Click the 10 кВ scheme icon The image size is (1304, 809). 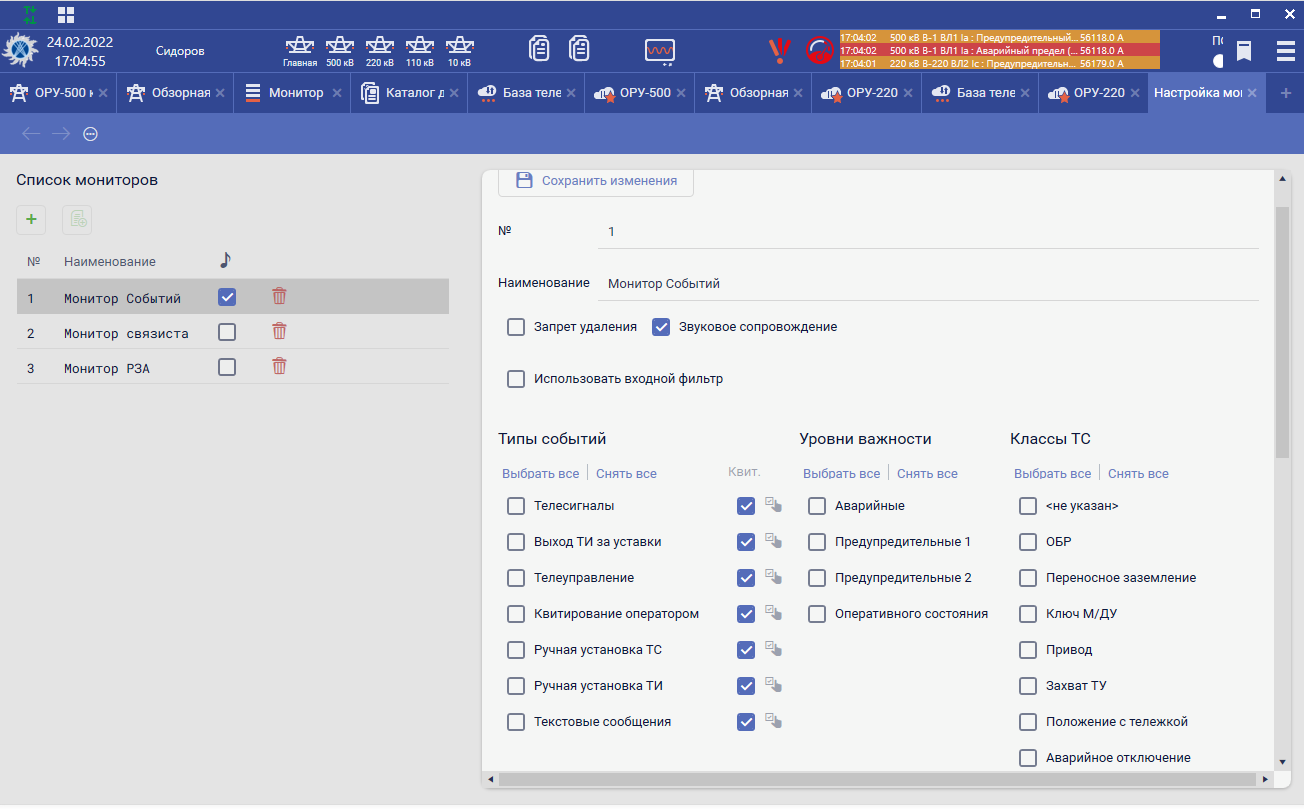pyautogui.click(x=459, y=49)
